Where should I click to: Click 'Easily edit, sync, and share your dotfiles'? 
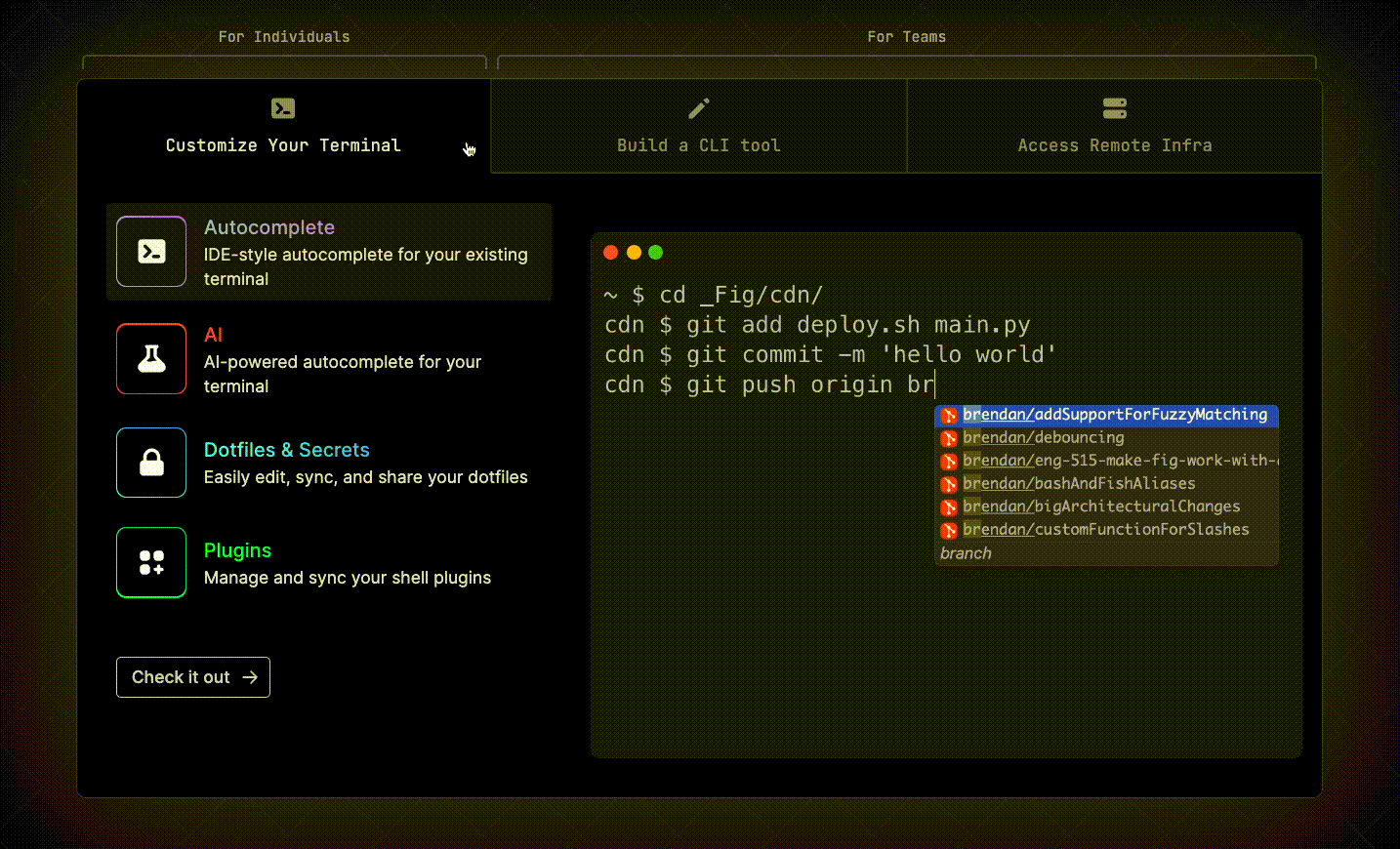pos(365,477)
